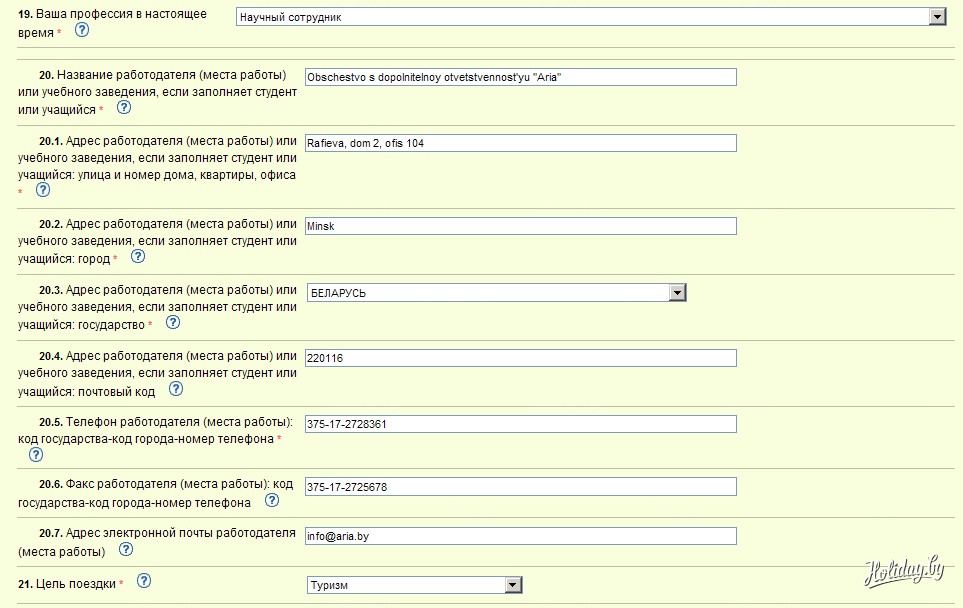Image resolution: width=963 pixels, height=608 pixels.
Task: Click help icon for 20.1 street address
Action: pos(43,189)
